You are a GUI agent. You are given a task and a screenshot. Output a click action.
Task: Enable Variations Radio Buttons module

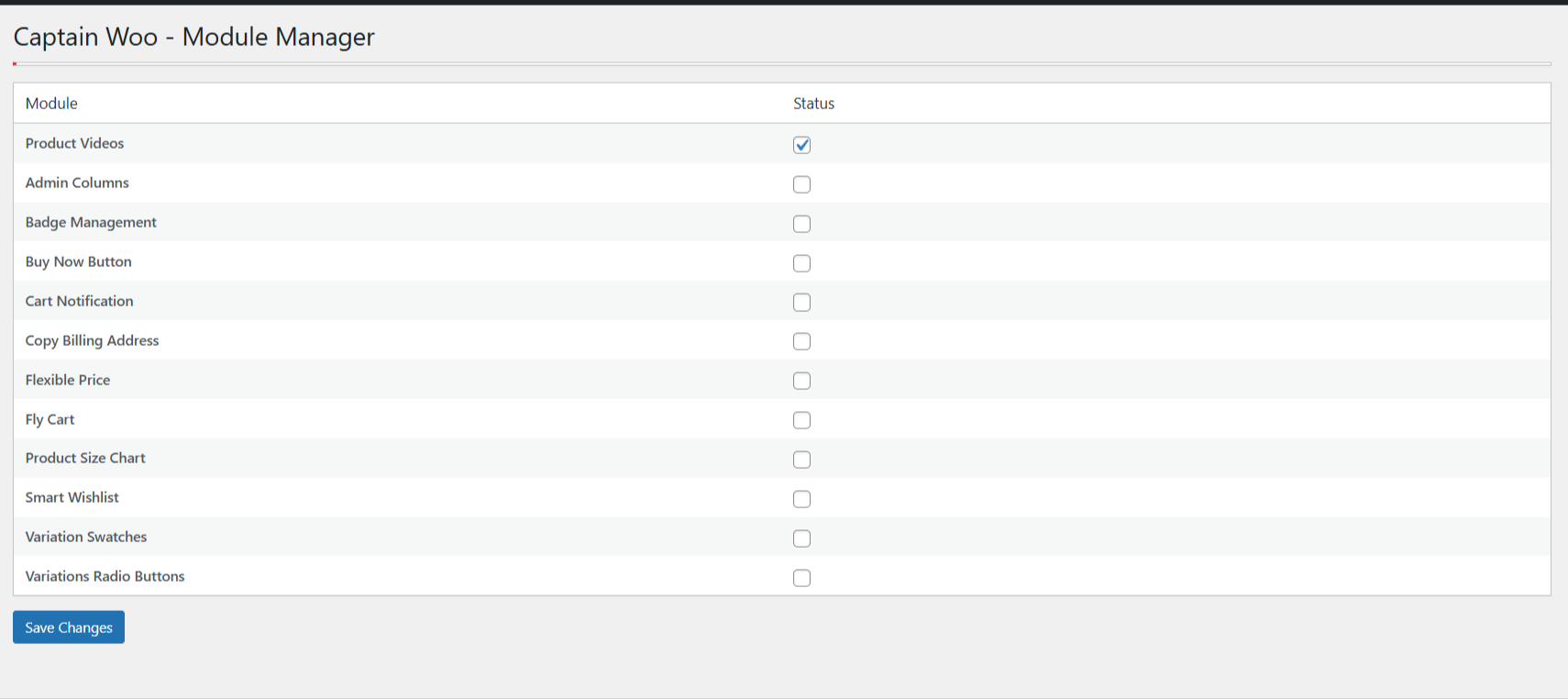801,578
